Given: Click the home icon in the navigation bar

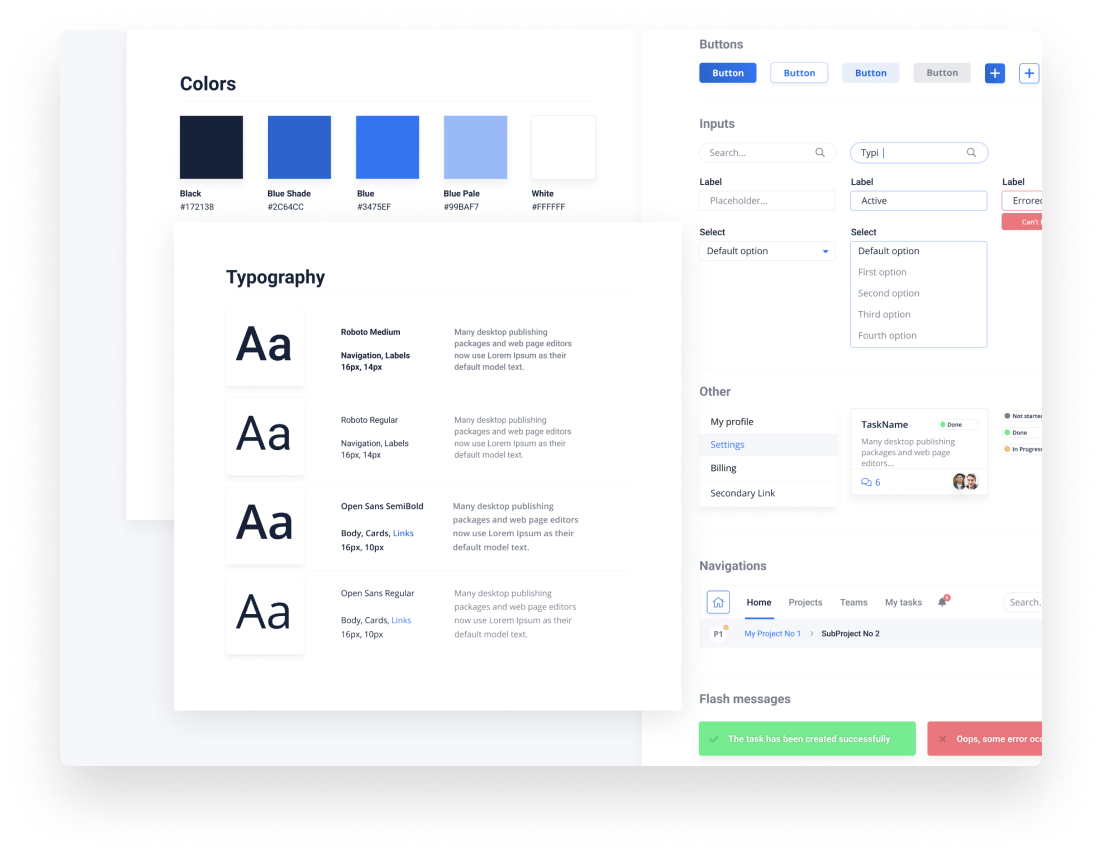Looking at the screenshot, I should [x=718, y=602].
